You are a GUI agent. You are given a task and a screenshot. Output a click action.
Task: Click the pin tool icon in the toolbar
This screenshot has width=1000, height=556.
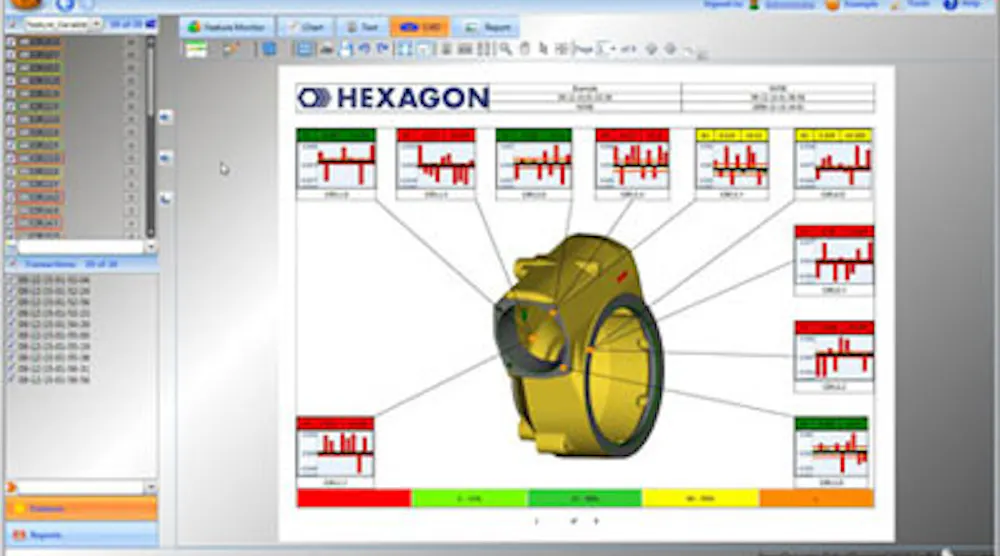pos(231,49)
